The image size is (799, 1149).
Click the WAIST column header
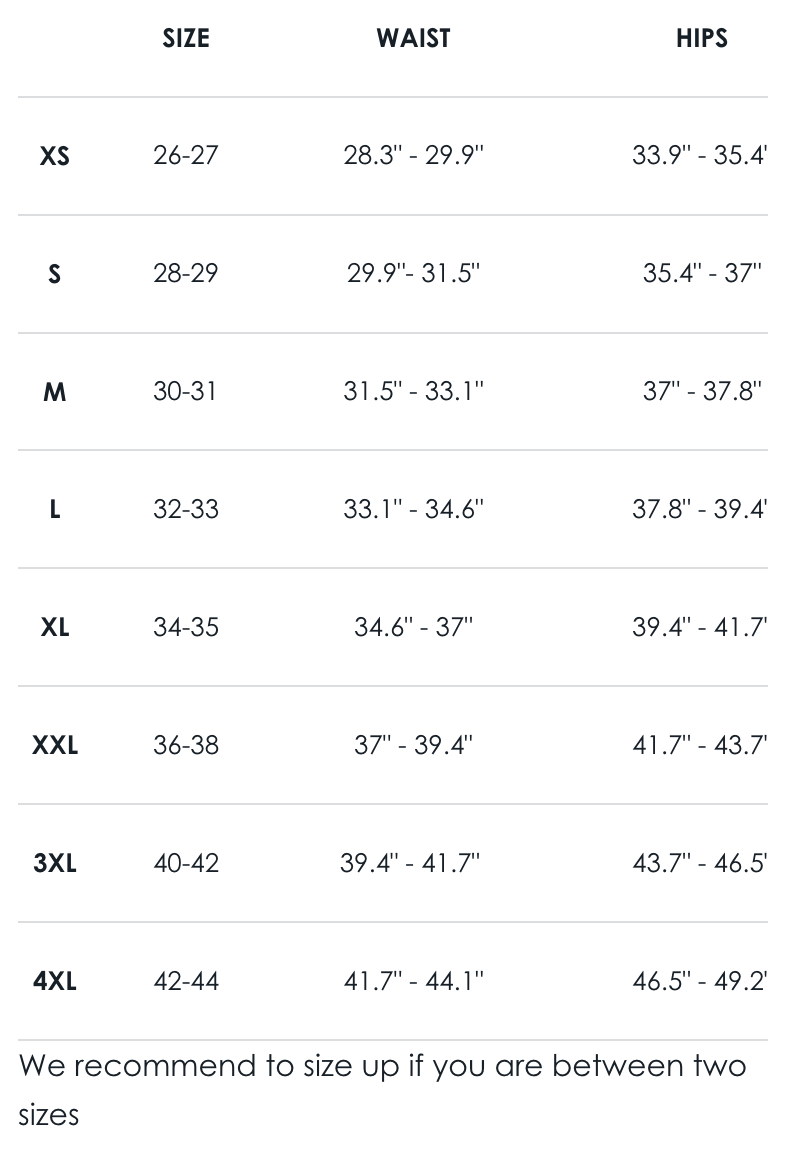click(x=413, y=39)
